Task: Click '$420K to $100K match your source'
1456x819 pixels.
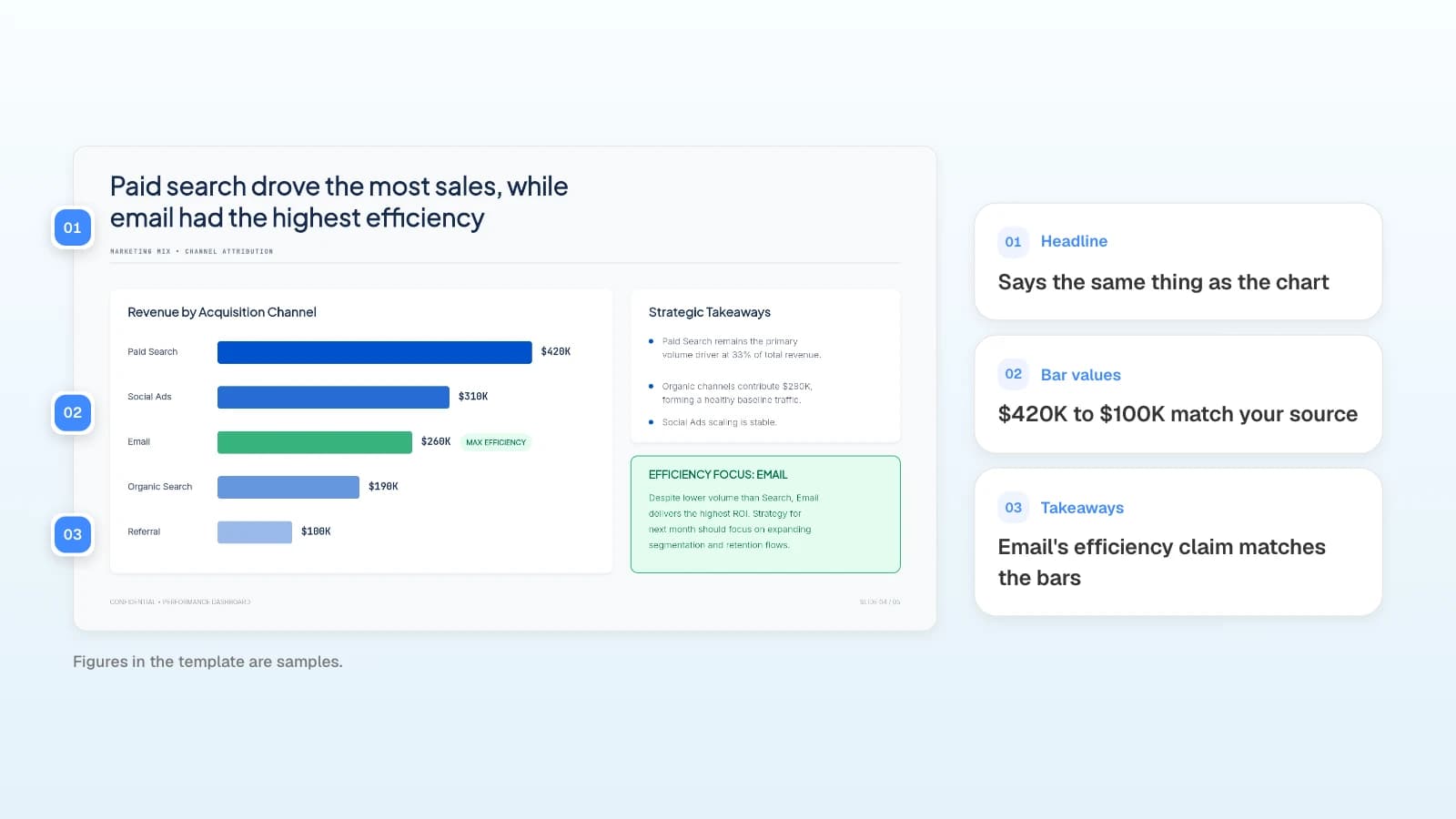Action: click(1178, 414)
